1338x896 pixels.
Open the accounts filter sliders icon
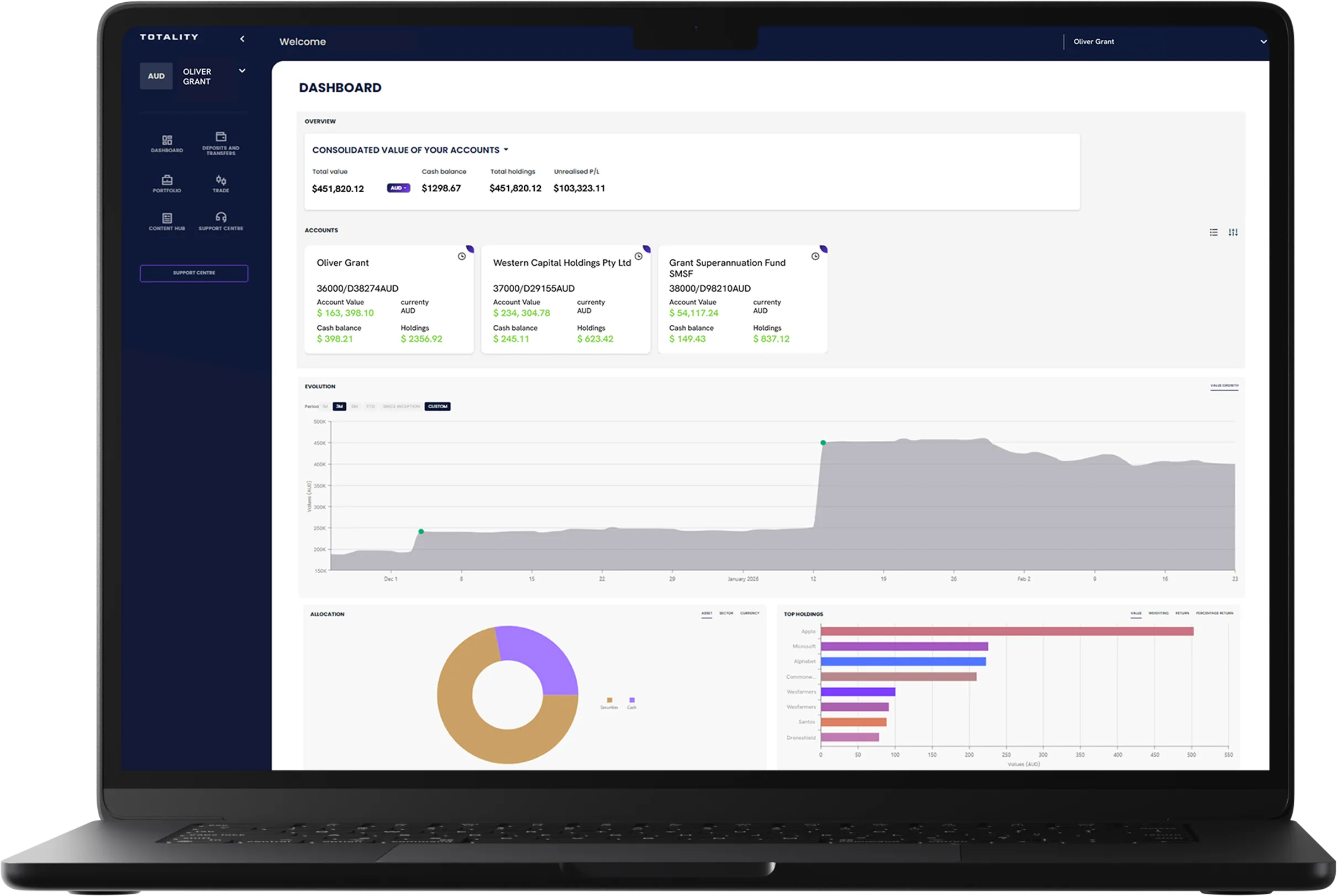[x=1233, y=233]
